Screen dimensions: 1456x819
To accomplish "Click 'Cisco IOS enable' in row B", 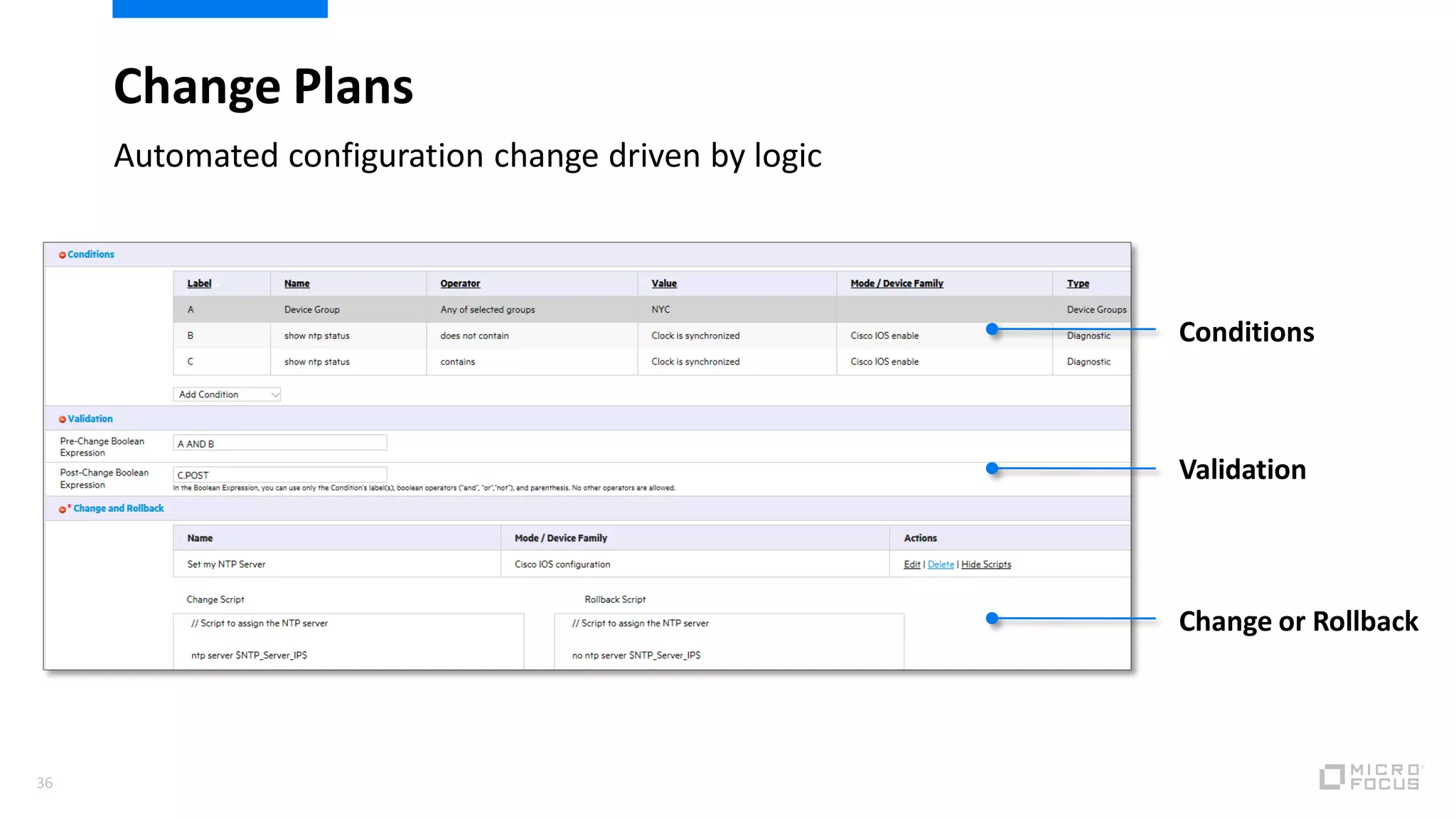I will tap(884, 336).
